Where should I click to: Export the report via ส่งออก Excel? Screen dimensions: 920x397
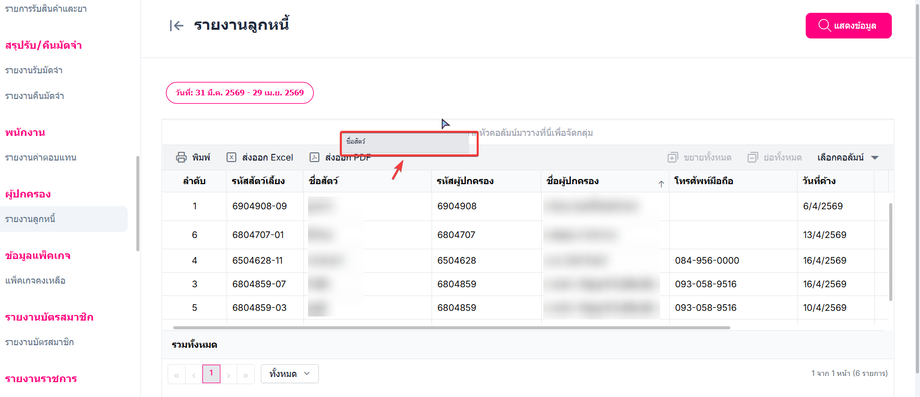(260, 158)
